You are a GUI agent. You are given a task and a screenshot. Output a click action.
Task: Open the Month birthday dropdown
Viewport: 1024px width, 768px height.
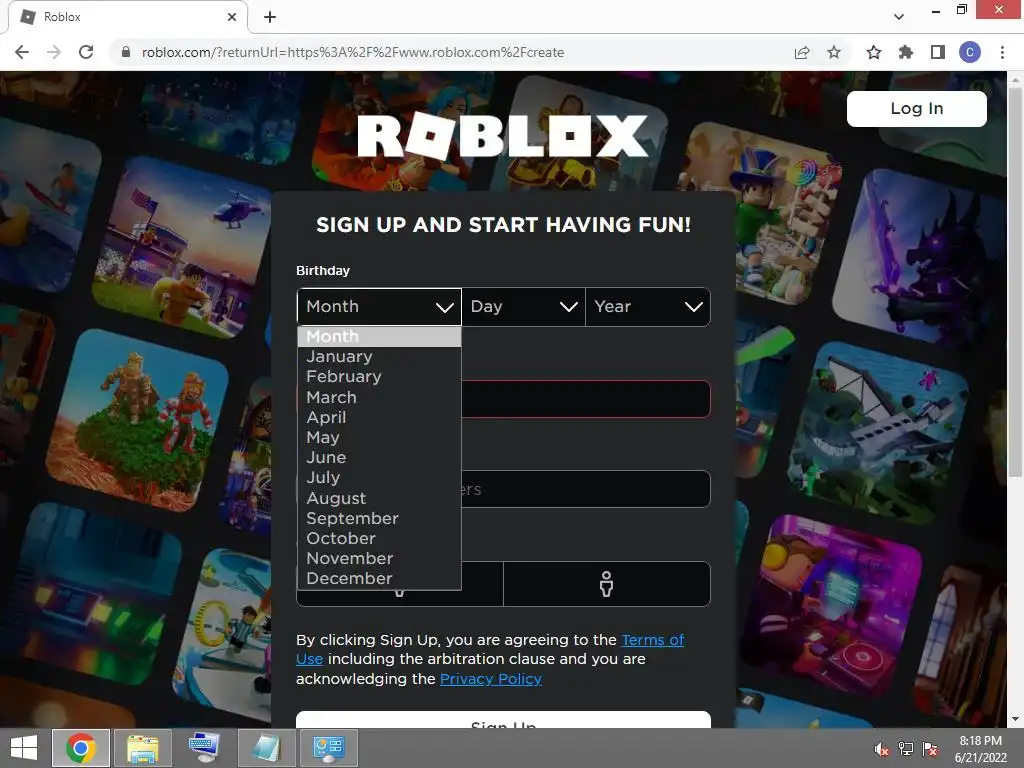pyautogui.click(x=379, y=306)
